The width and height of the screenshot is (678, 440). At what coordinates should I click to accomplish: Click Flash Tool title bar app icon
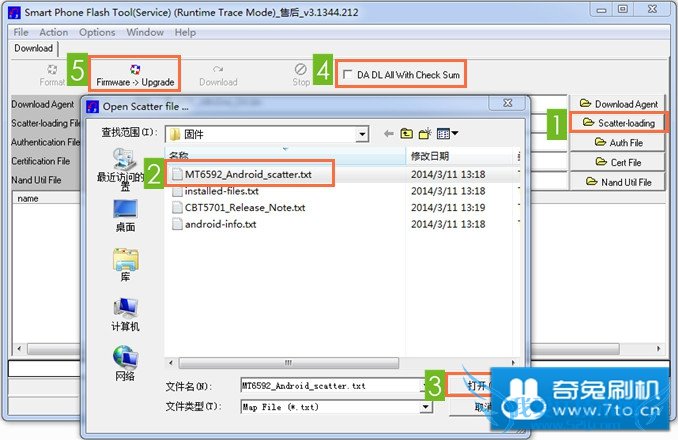pyautogui.click(x=14, y=13)
